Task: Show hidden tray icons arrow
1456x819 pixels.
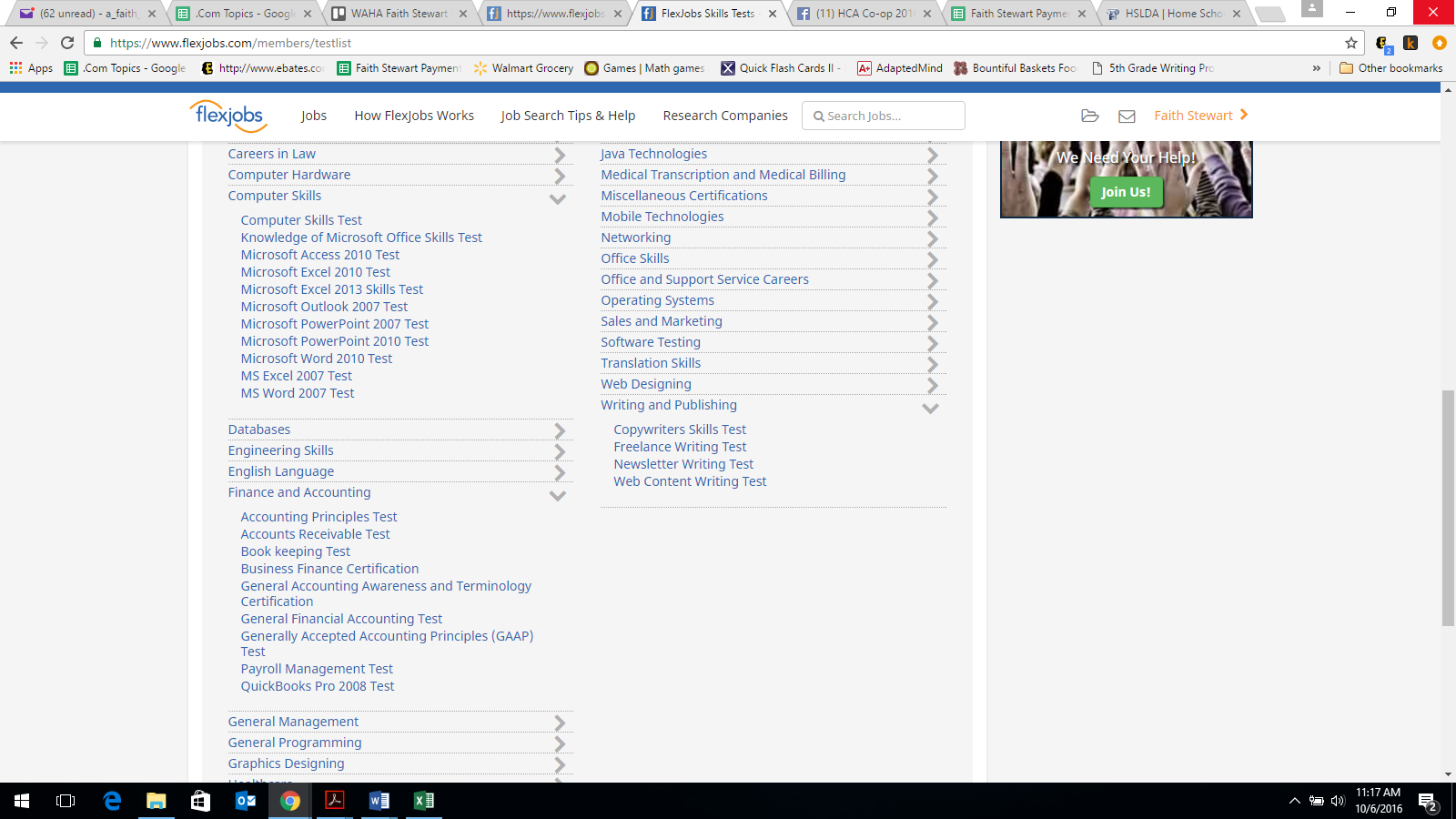Action: [1295, 802]
